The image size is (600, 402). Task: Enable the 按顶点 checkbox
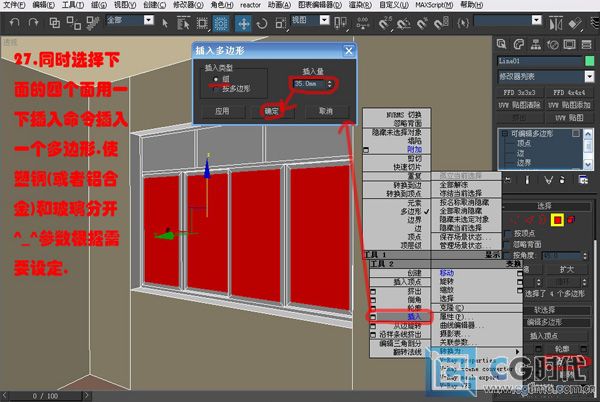508,233
